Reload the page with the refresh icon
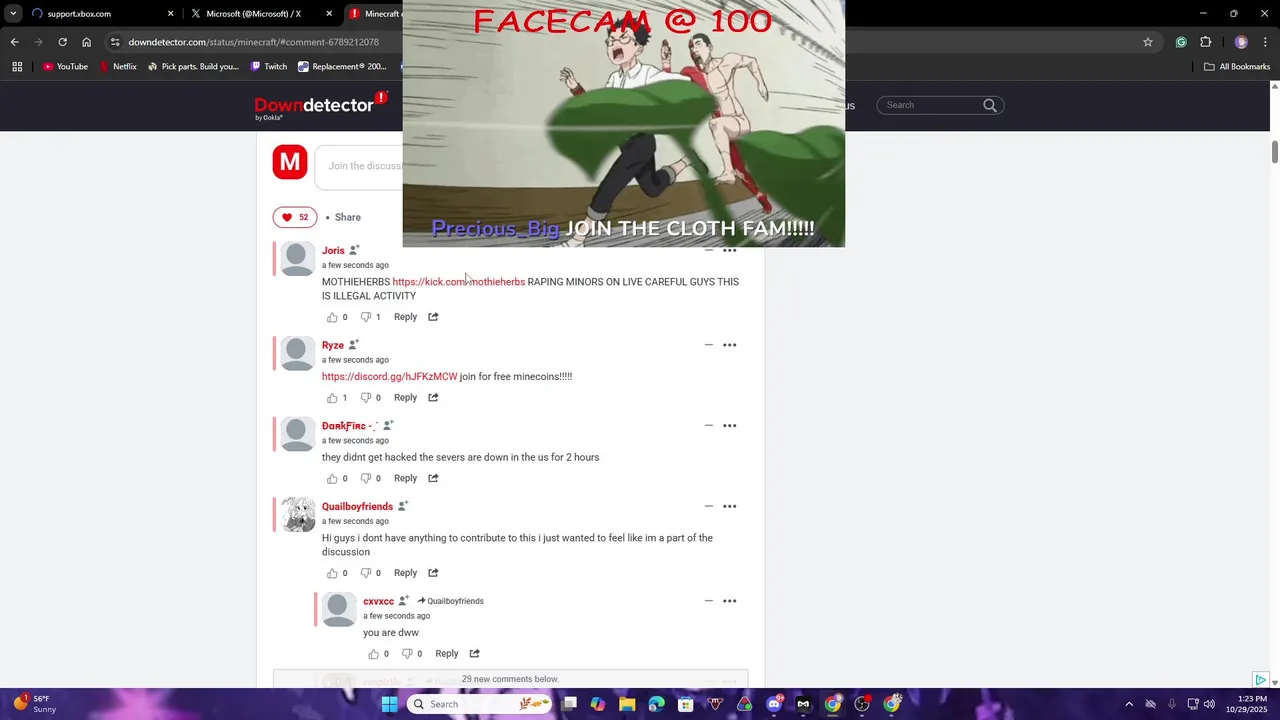The width and height of the screenshot is (1280, 720). [x=62, y=42]
